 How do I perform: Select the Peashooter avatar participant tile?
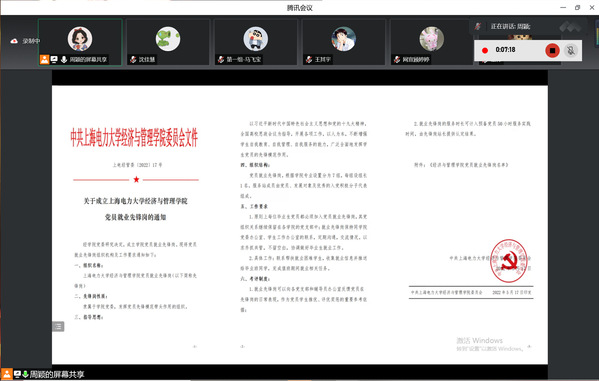(x=168, y=42)
